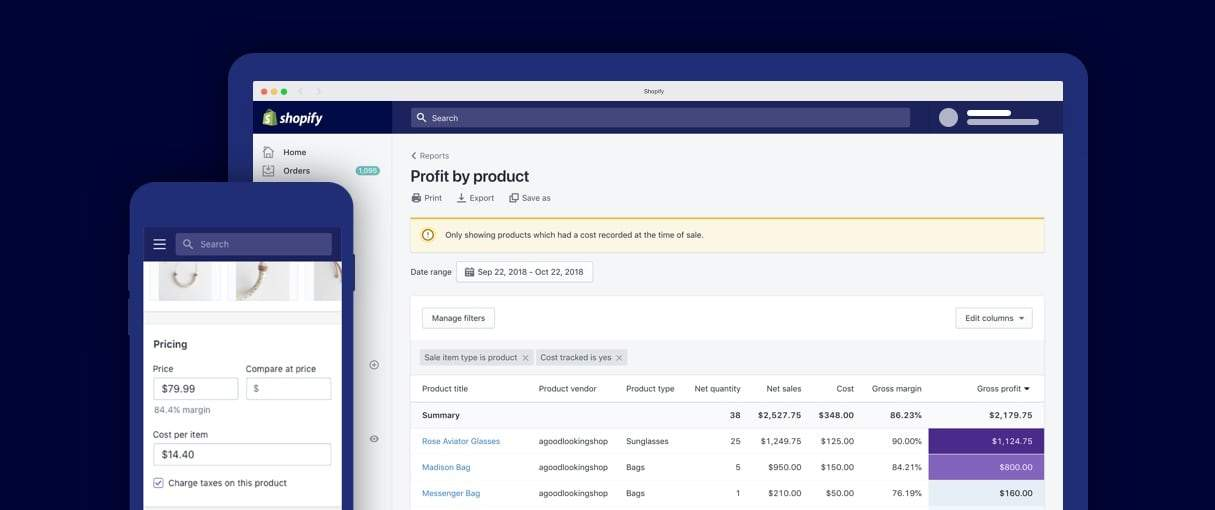The height and width of the screenshot is (510, 1215).
Task: Click the $1,124.75 gross profit cell
Action: point(986,441)
